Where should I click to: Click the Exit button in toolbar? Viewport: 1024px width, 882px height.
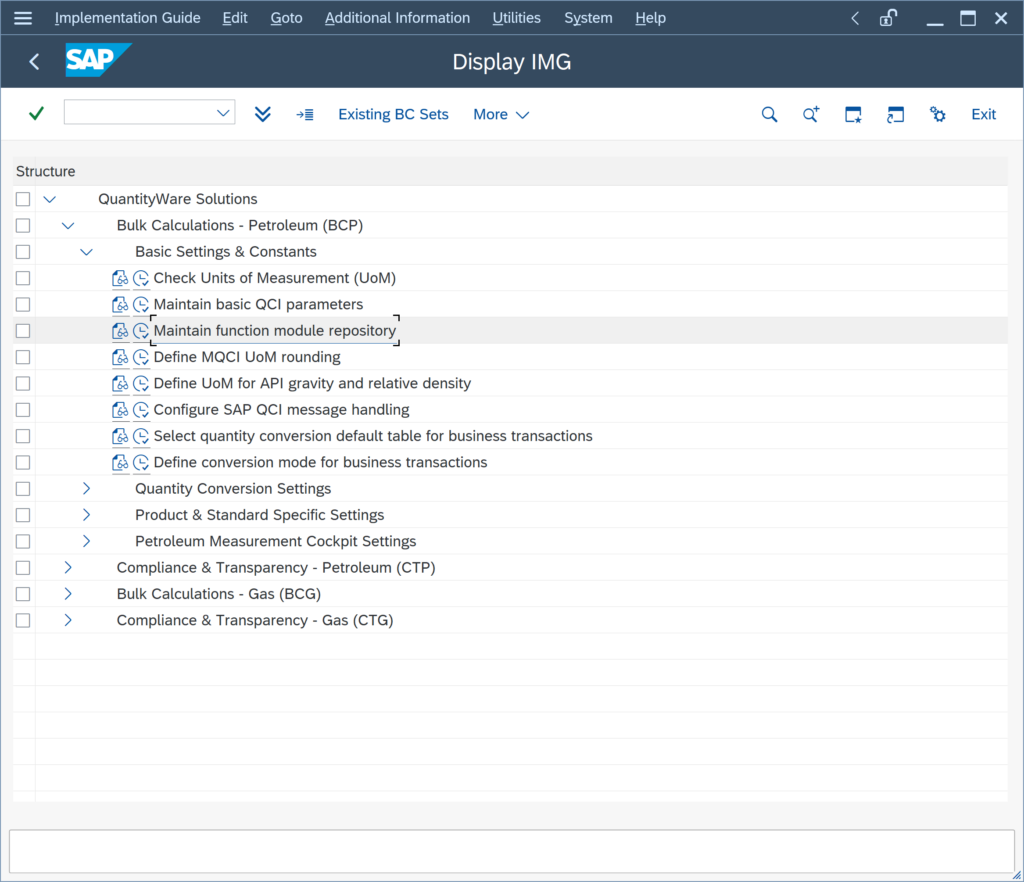tap(984, 115)
